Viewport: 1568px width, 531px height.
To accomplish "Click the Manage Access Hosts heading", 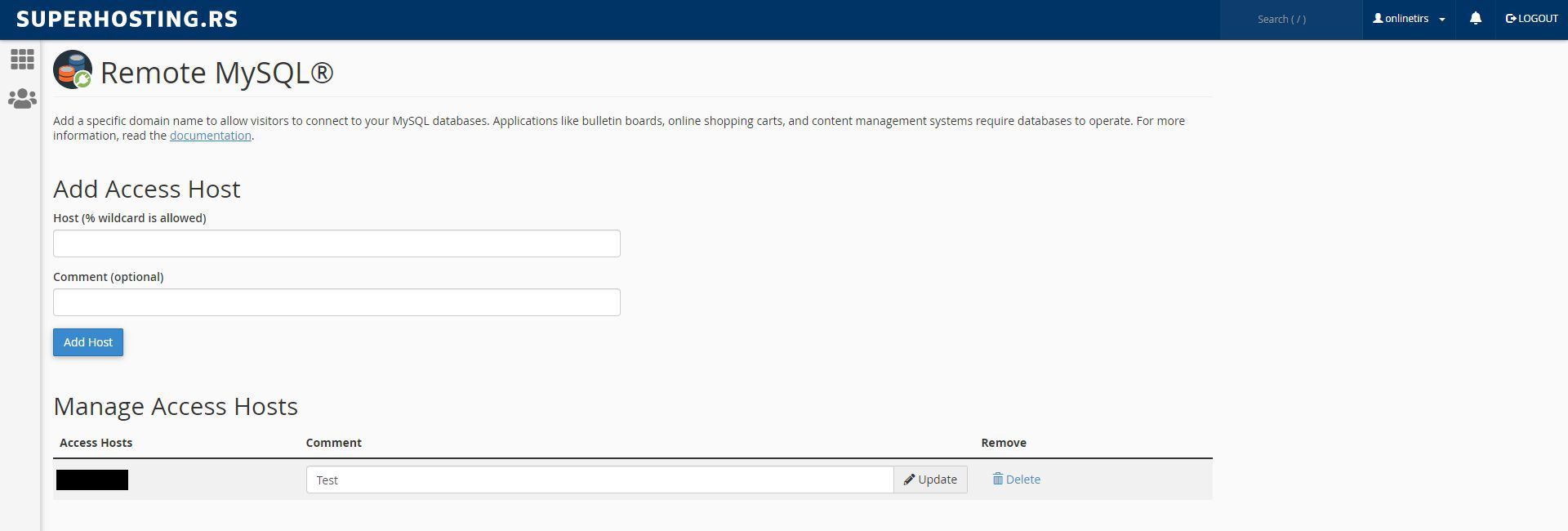I will (x=176, y=406).
